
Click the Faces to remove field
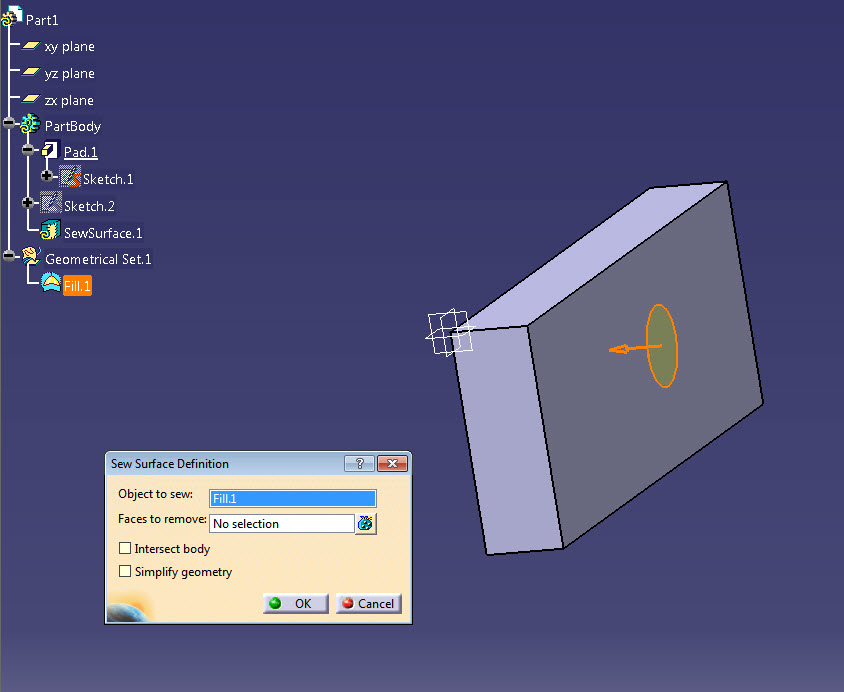pos(282,524)
